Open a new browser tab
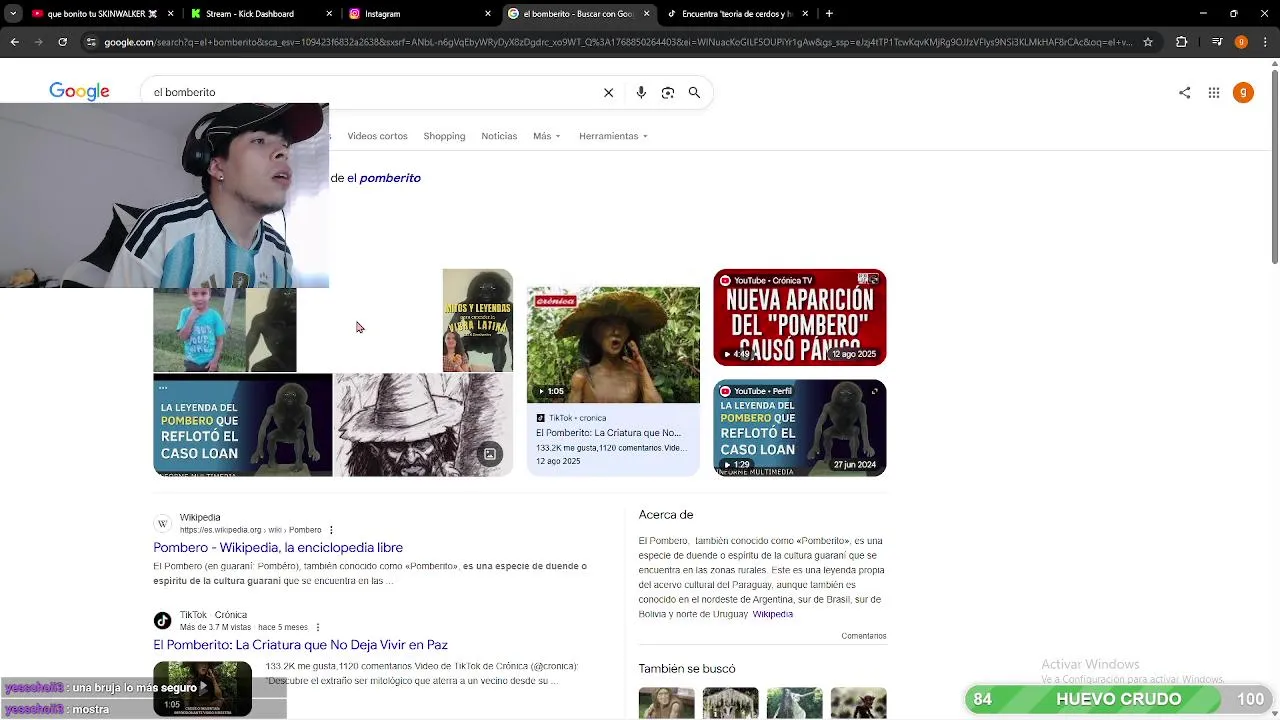The image size is (1280, 720). pyautogui.click(x=829, y=14)
